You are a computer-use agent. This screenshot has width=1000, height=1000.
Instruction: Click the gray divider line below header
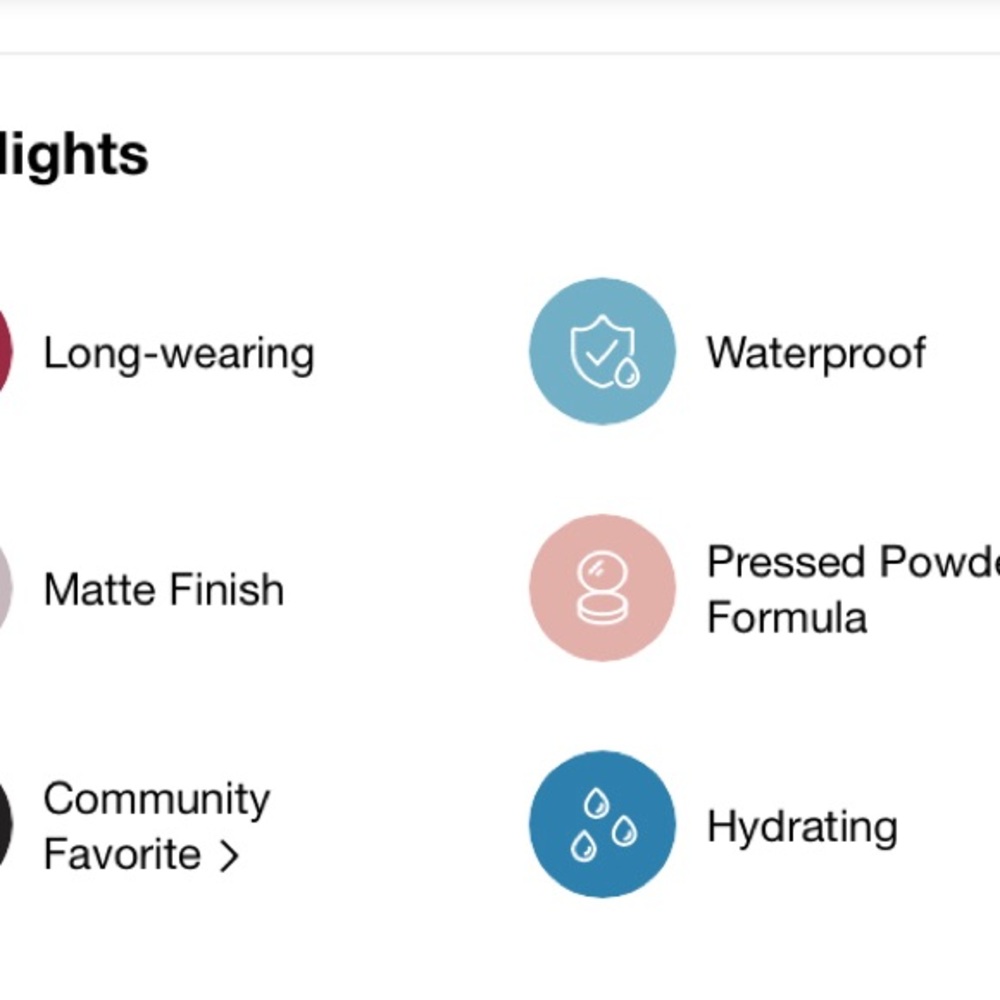click(x=500, y=53)
